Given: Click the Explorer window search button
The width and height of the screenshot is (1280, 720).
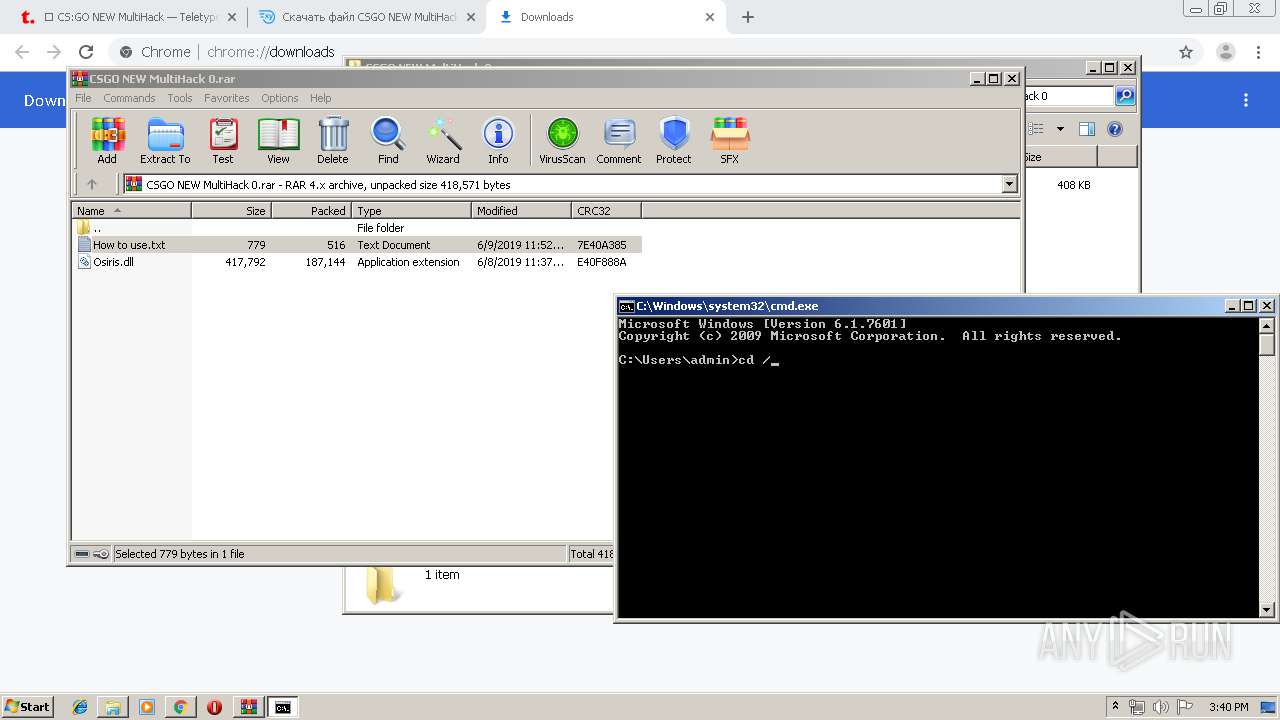Looking at the screenshot, I should pyautogui.click(x=1125, y=96).
